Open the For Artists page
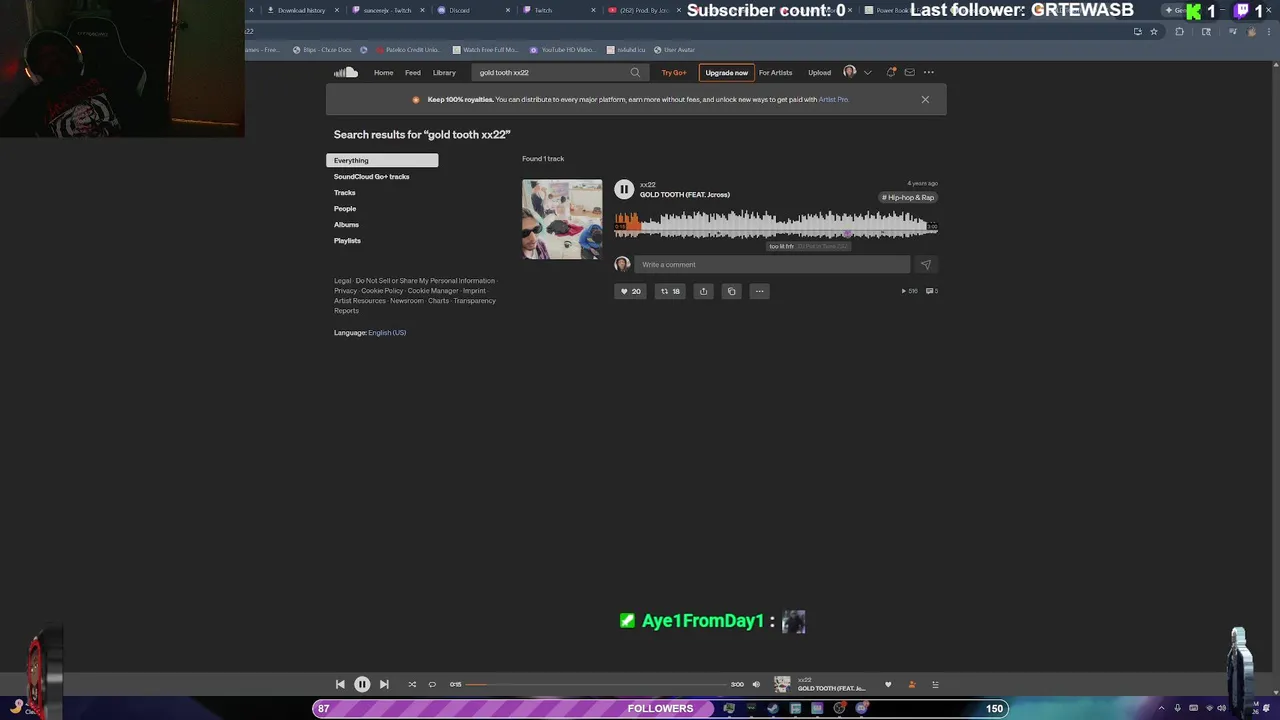1280x720 pixels. pyautogui.click(x=775, y=72)
